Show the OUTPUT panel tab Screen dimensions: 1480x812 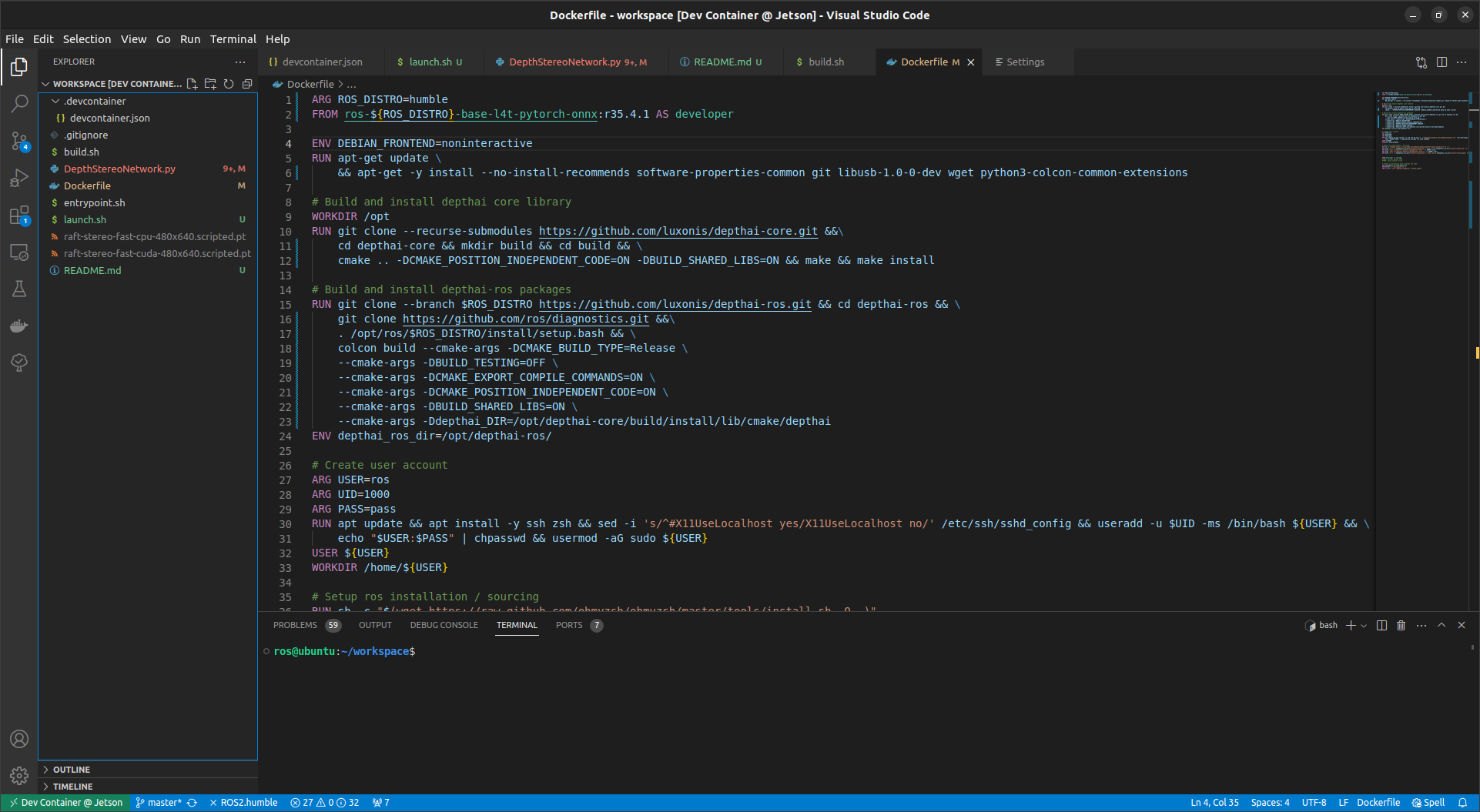[375, 626]
